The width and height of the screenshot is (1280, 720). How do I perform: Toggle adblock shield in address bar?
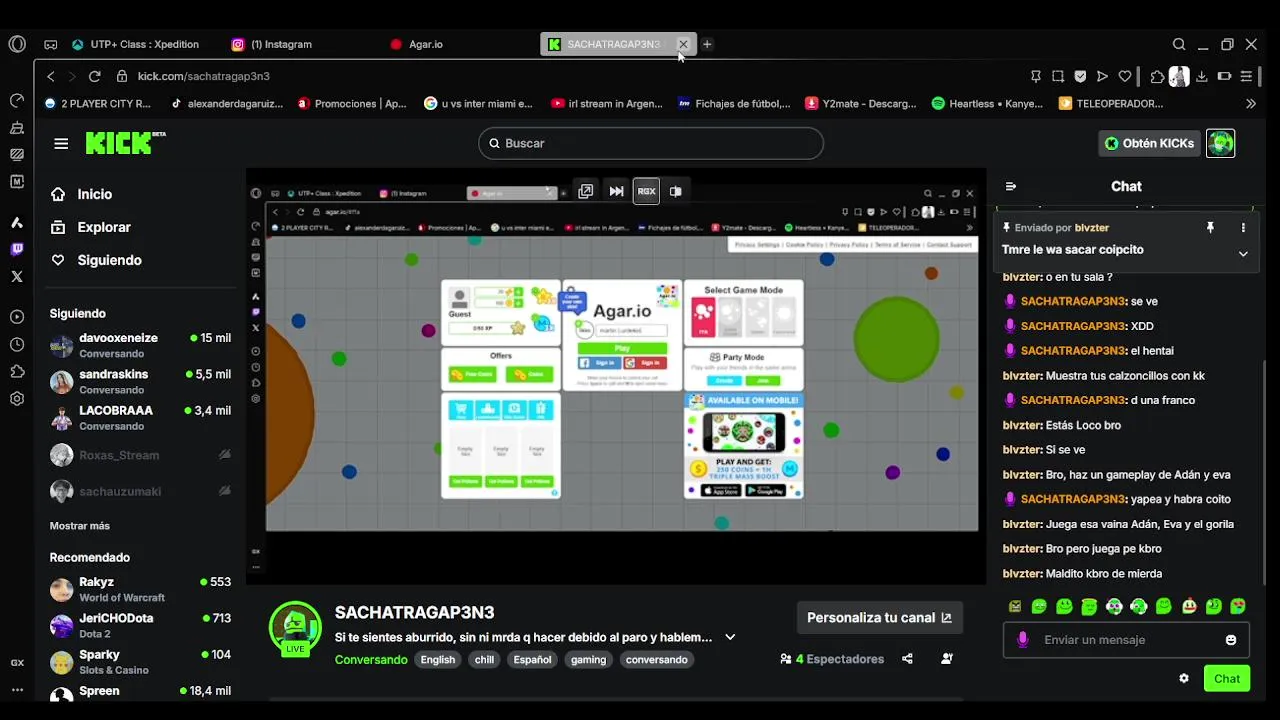(1080, 76)
